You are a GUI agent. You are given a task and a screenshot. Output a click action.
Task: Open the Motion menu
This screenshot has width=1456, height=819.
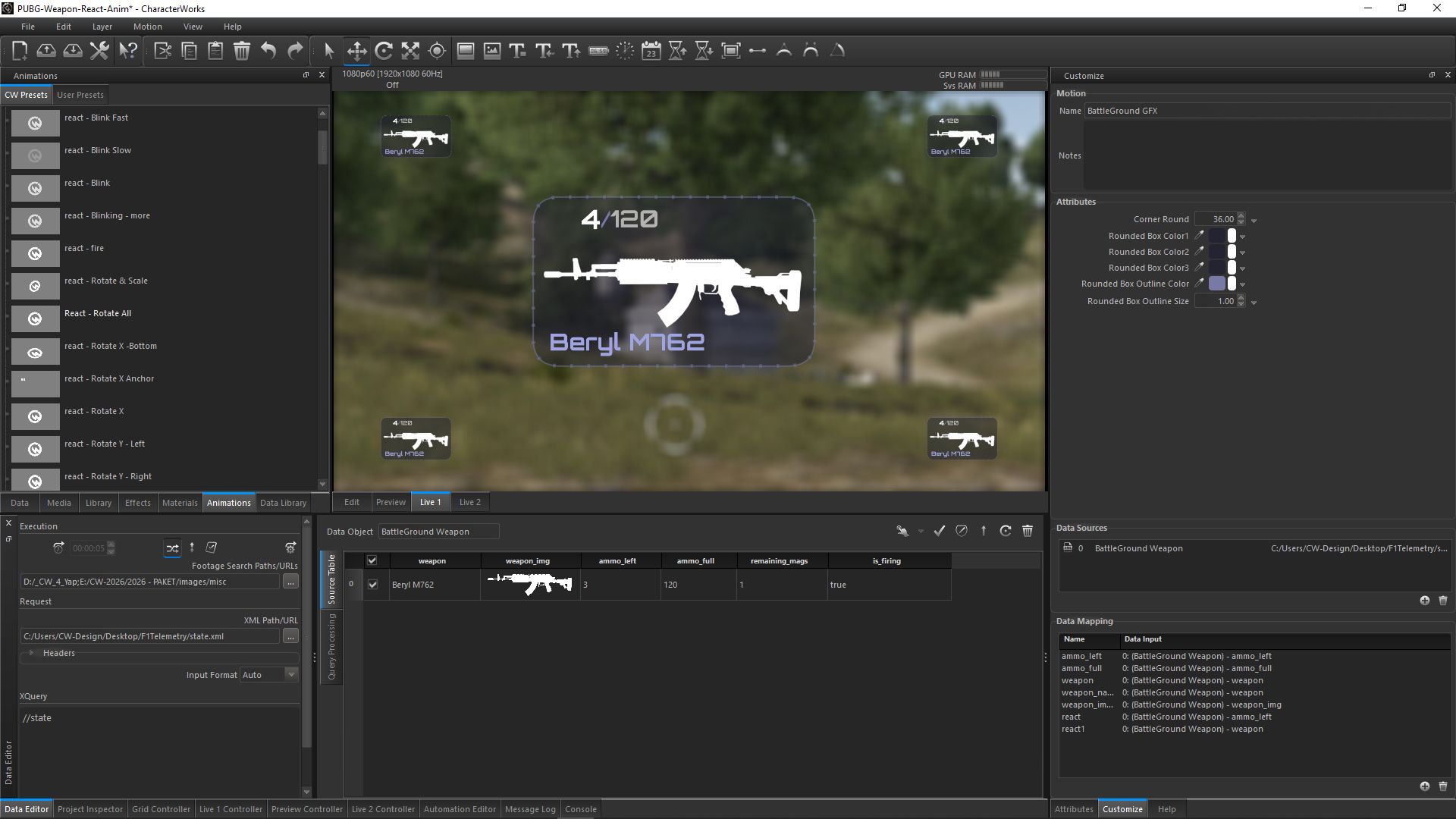[x=147, y=27]
